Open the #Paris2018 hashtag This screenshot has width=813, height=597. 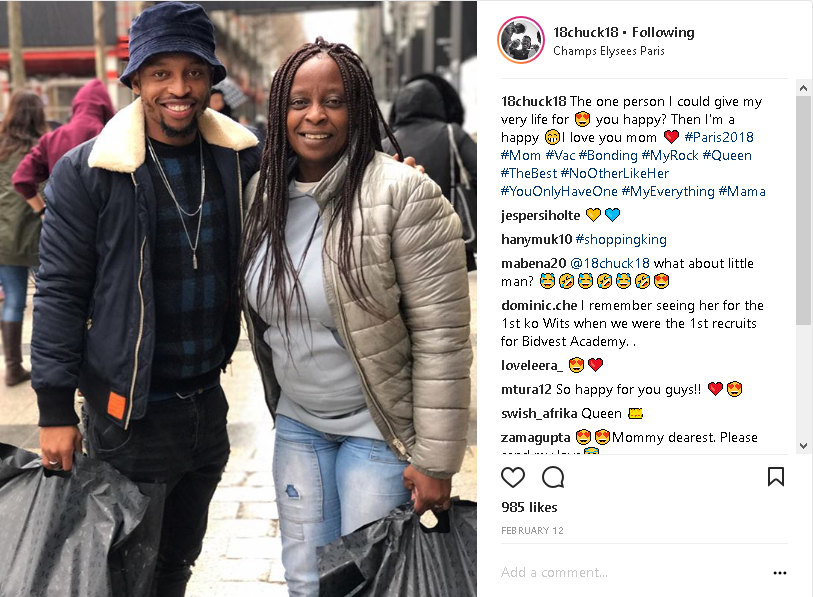click(719, 137)
